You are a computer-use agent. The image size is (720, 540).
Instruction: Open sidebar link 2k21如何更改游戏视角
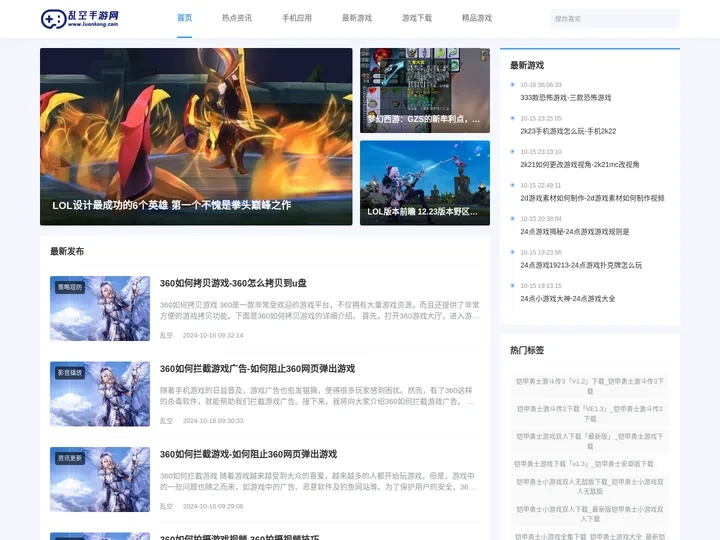[579, 164]
